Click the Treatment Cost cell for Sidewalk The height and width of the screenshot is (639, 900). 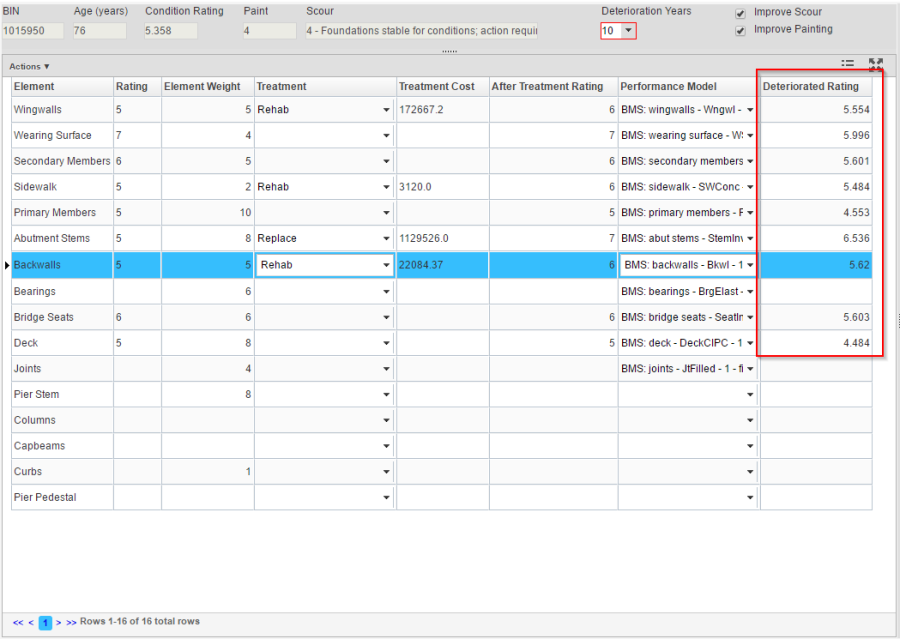tap(442, 187)
